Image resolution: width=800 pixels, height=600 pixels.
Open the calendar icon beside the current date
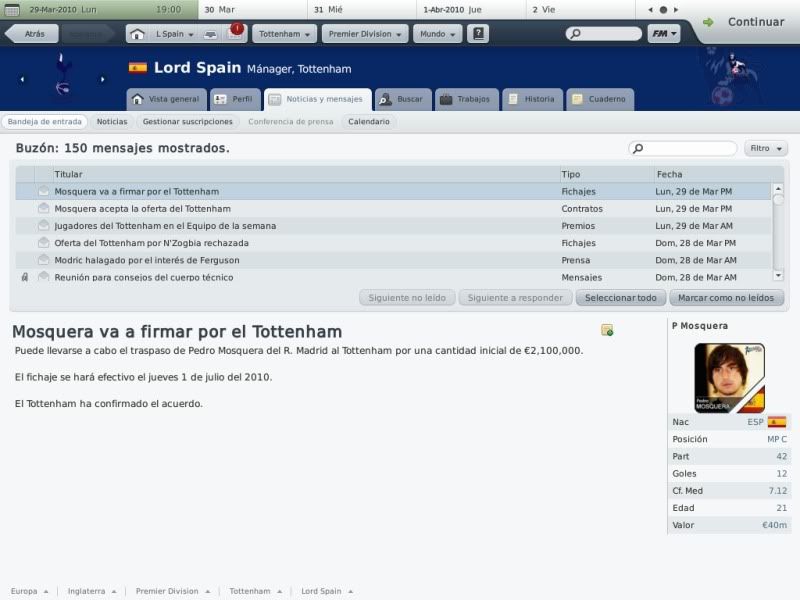12,10
